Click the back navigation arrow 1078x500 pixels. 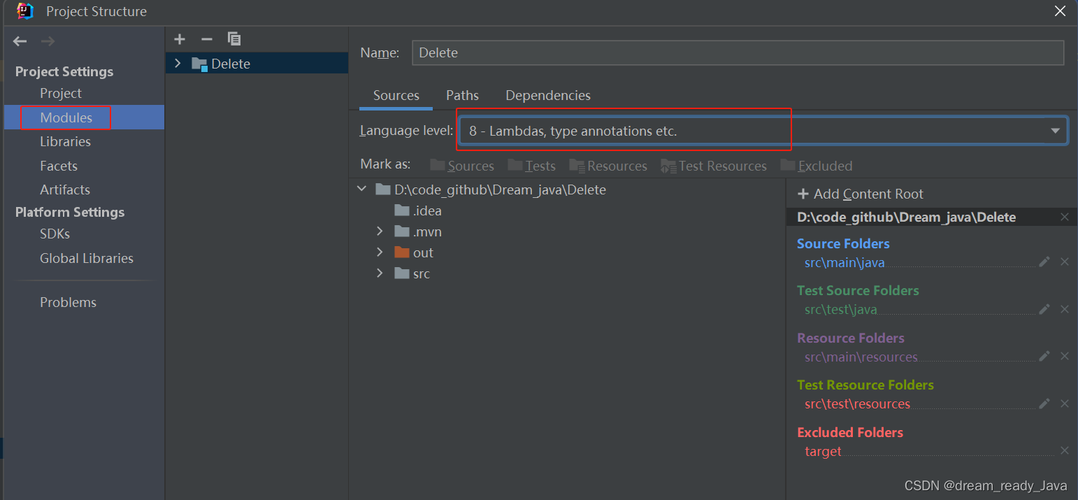click(x=20, y=41)
